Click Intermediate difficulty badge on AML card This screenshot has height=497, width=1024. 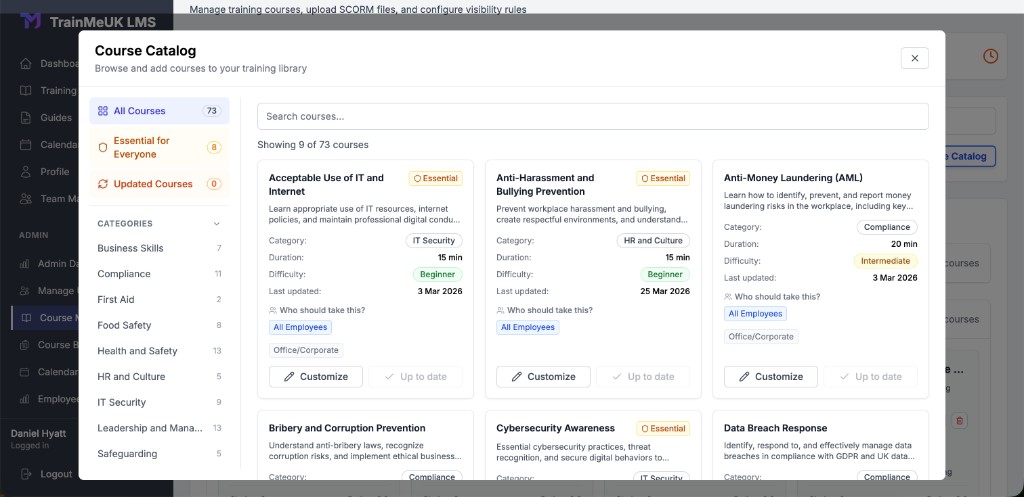click(x=886, y=261)
